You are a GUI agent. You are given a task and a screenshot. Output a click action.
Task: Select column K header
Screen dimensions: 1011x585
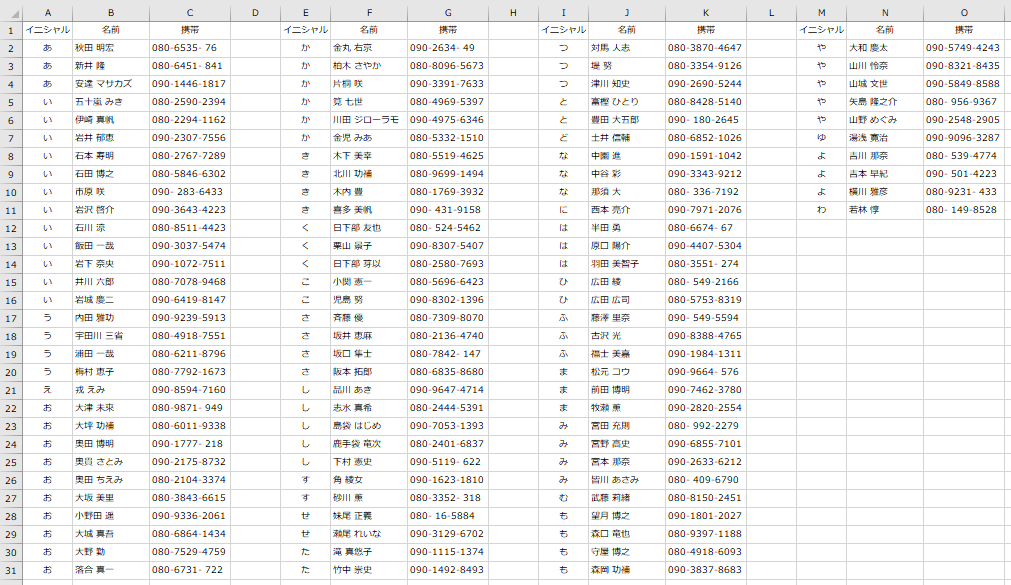706,13
